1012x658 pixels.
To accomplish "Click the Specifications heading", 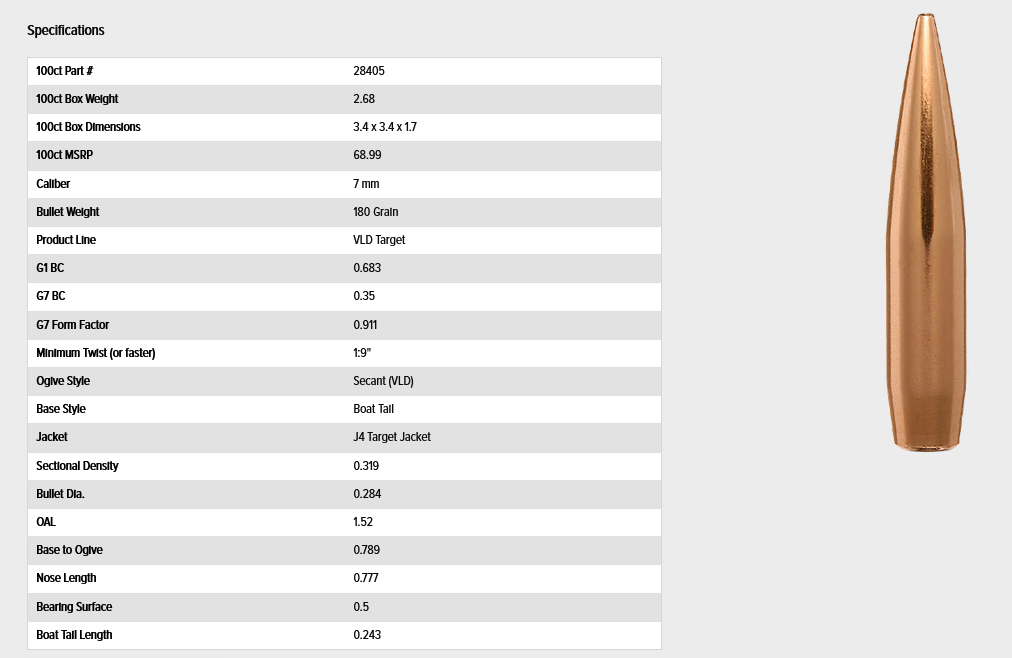I will (x=66, y=30).
